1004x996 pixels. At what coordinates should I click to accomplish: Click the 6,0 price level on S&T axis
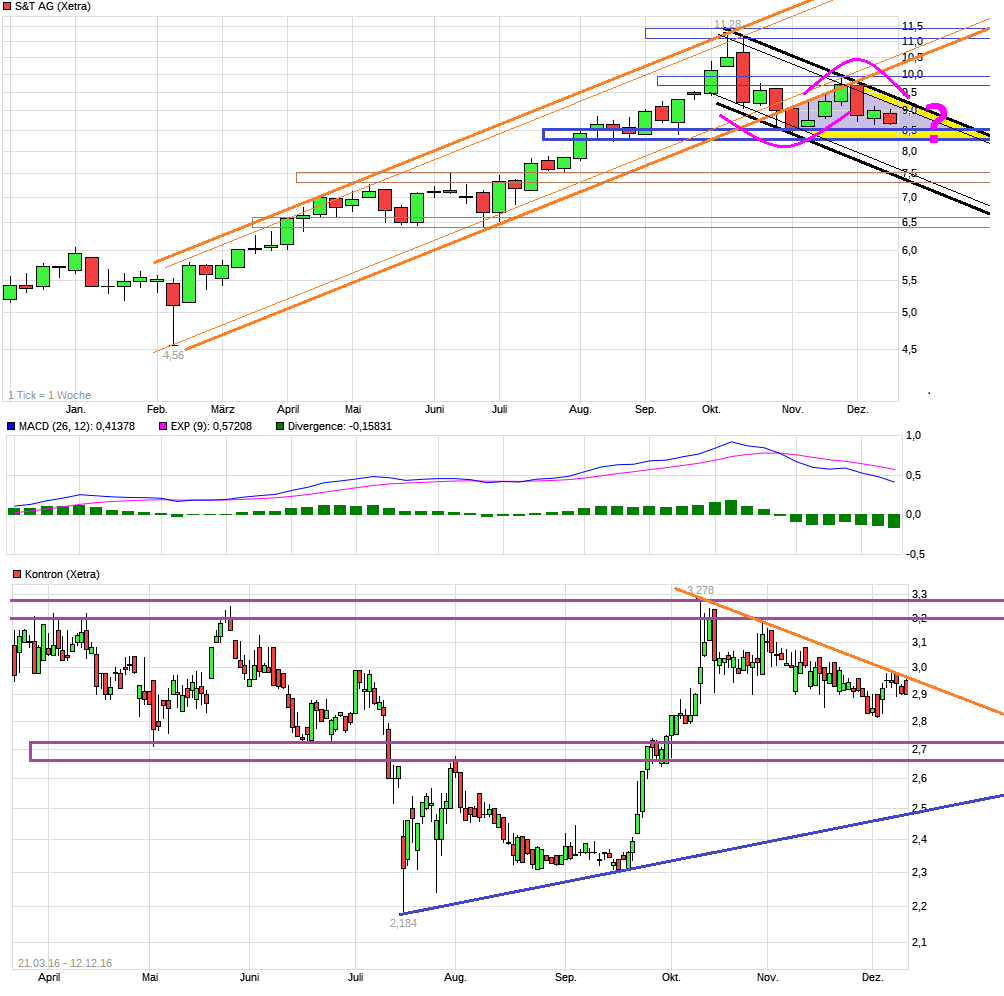[x=909, y=250]
